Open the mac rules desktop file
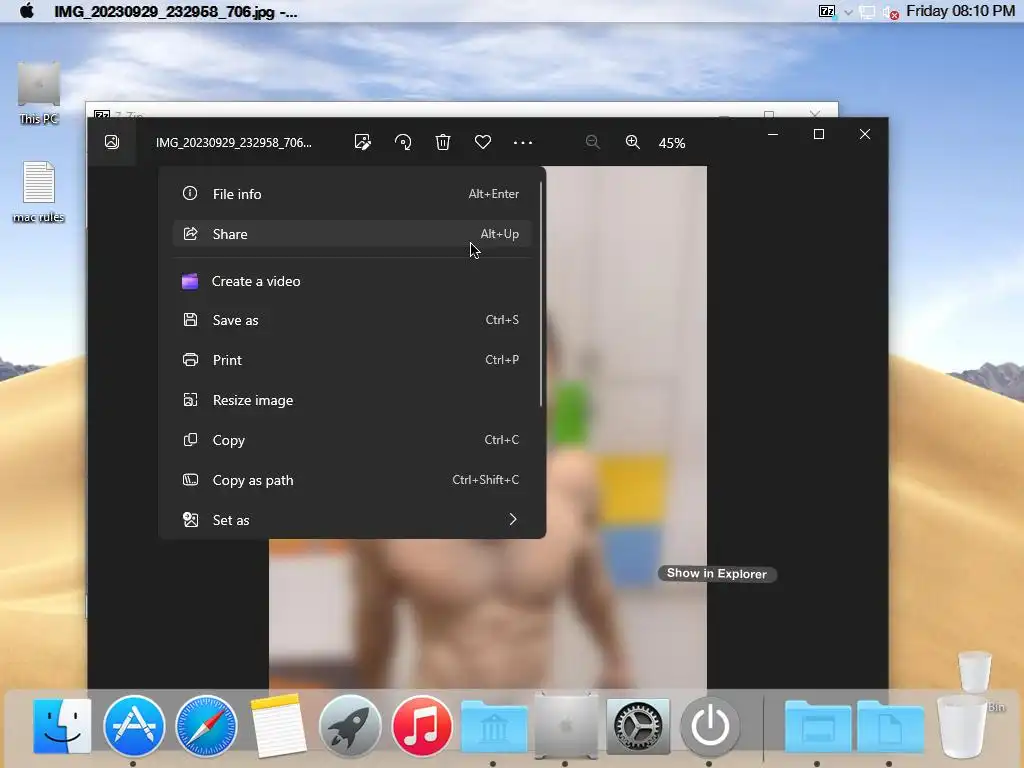 coord(39,192)
